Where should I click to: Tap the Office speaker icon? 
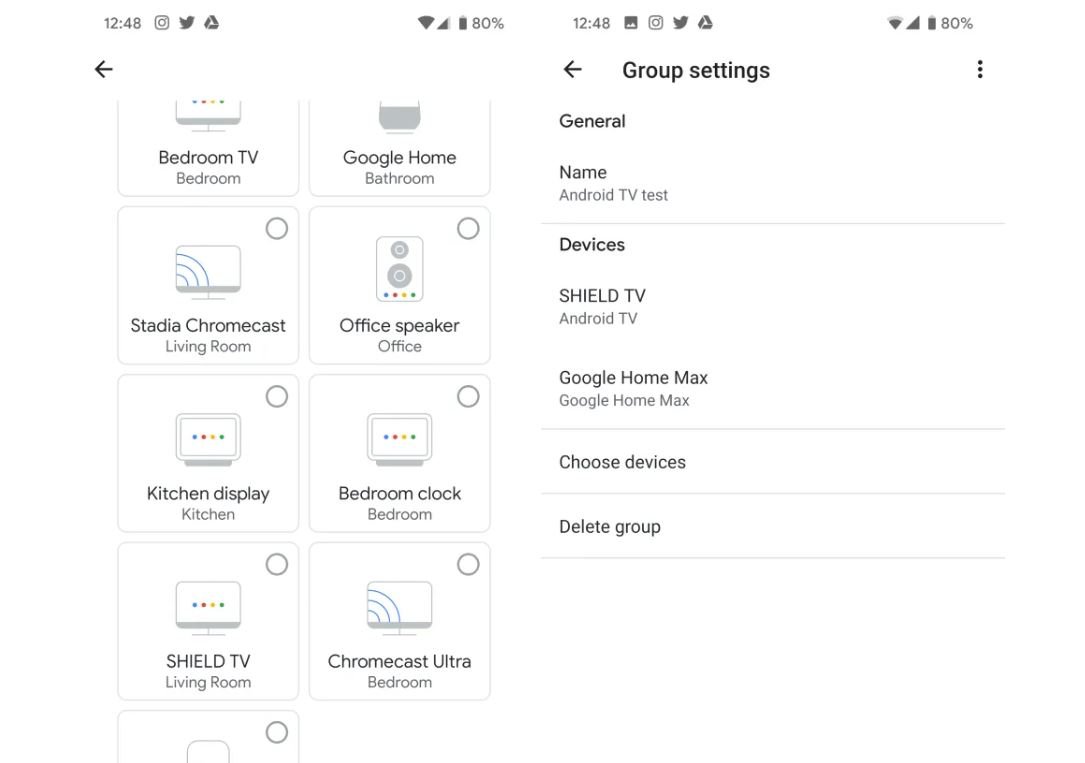tap(399, 269)
